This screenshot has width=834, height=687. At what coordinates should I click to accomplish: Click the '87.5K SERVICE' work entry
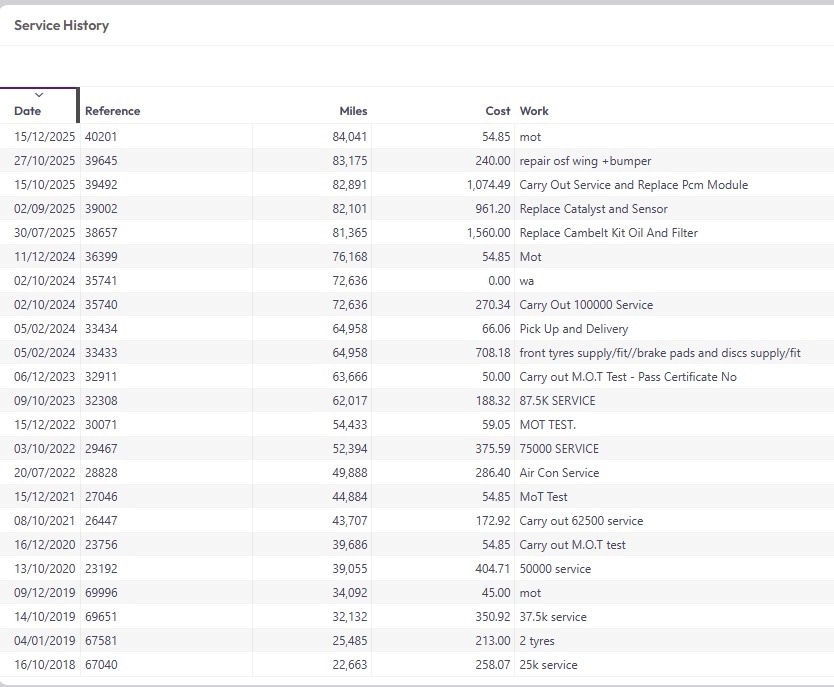(557, 401)
